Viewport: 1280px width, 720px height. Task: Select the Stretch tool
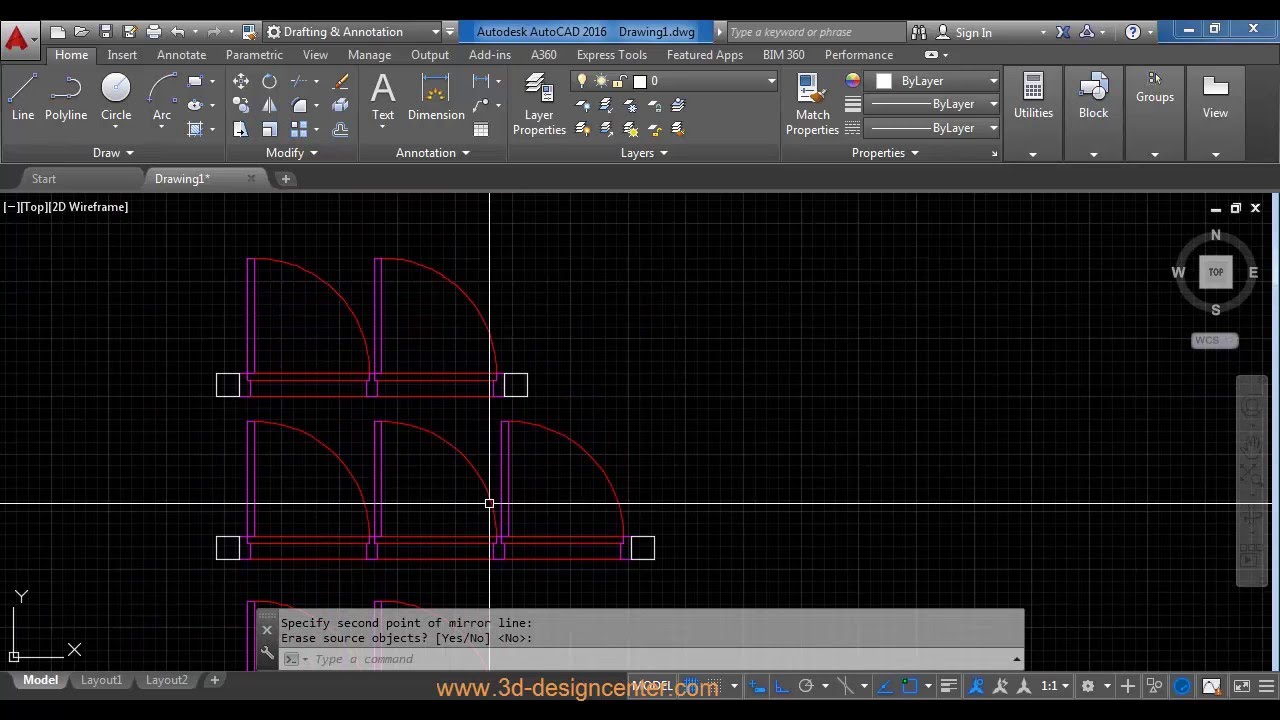pyautogui.click(x=241, y=129)
